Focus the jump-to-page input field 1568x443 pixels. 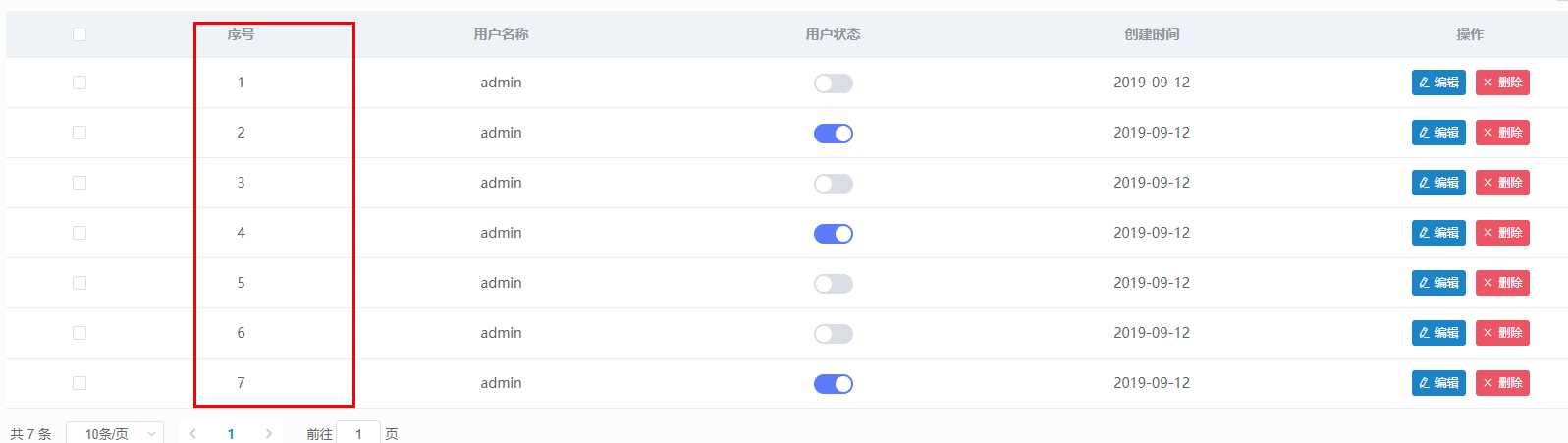click(358, 434)
